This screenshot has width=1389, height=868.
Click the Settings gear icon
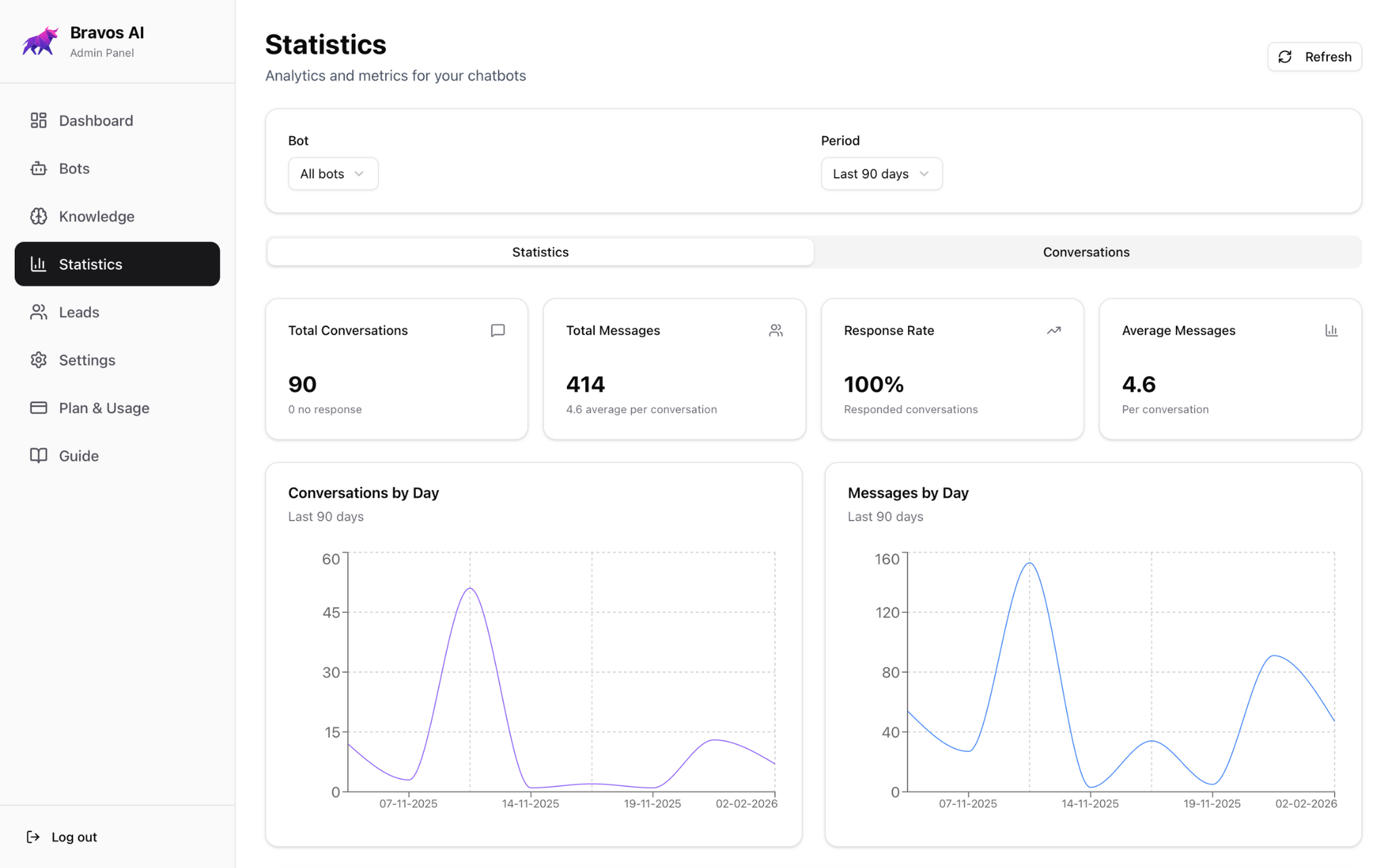coord(39,360)
